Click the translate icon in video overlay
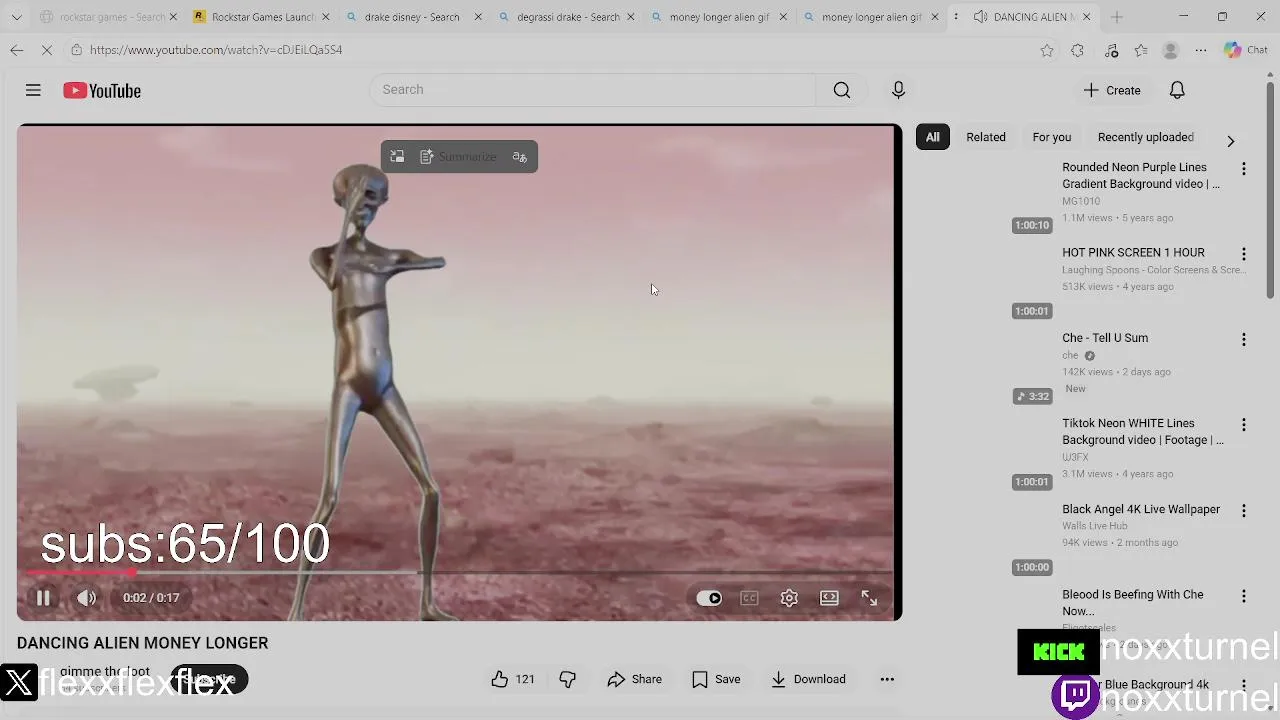Screen dimensions: 1280x720 519,157
